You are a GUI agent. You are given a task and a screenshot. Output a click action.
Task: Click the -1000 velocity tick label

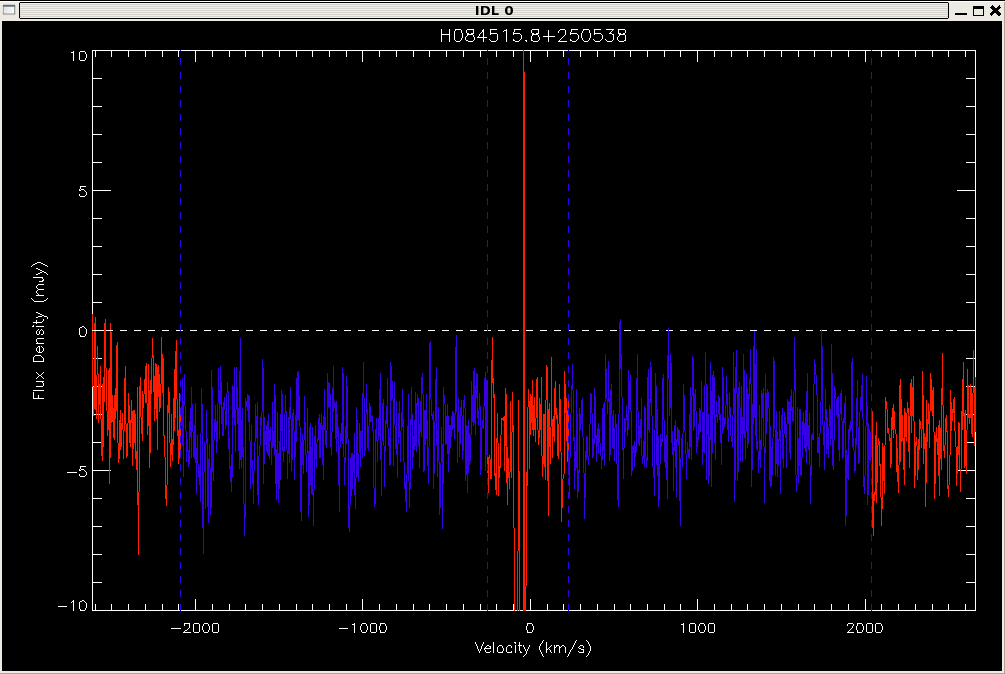tap(363, 628)
